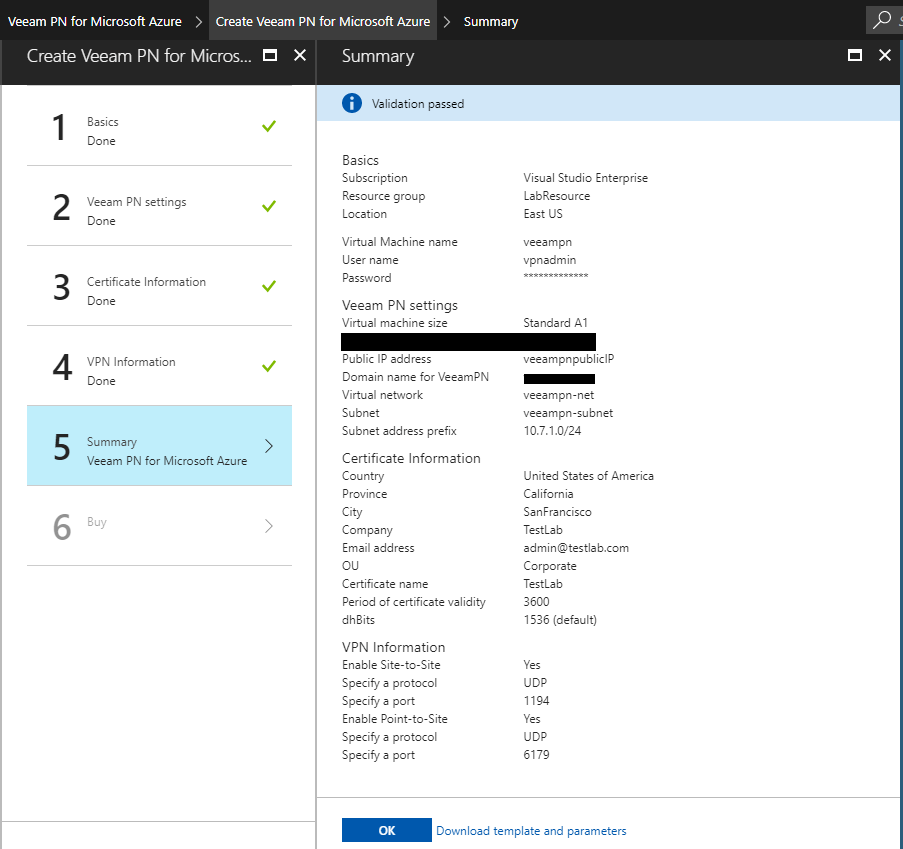The width and height of the screenshot is (903, 849).
Task: Click the Validation passed info icon
Action: tap(351, 103)
